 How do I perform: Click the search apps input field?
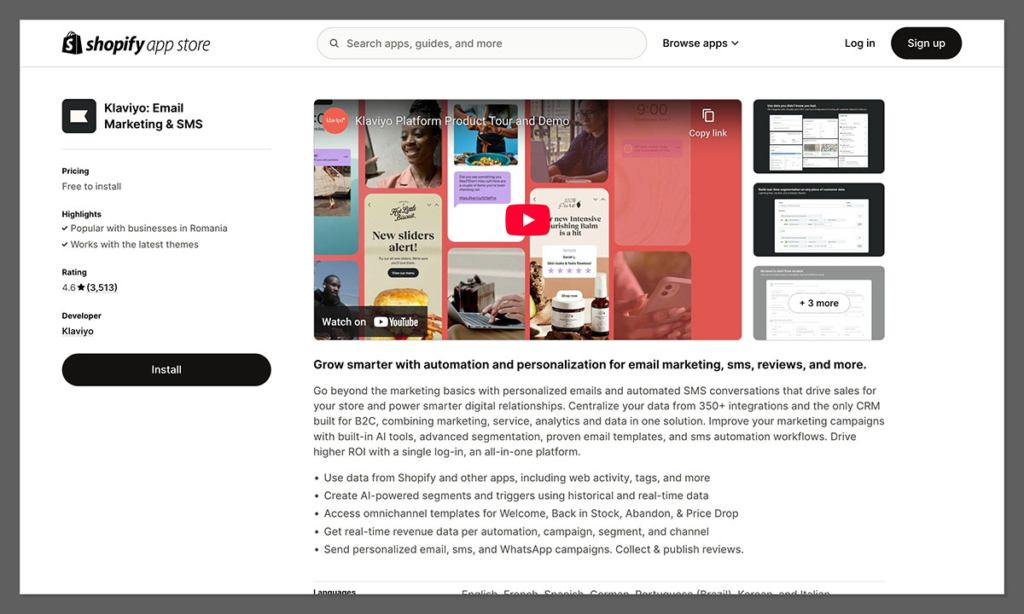tap(480, 43)
